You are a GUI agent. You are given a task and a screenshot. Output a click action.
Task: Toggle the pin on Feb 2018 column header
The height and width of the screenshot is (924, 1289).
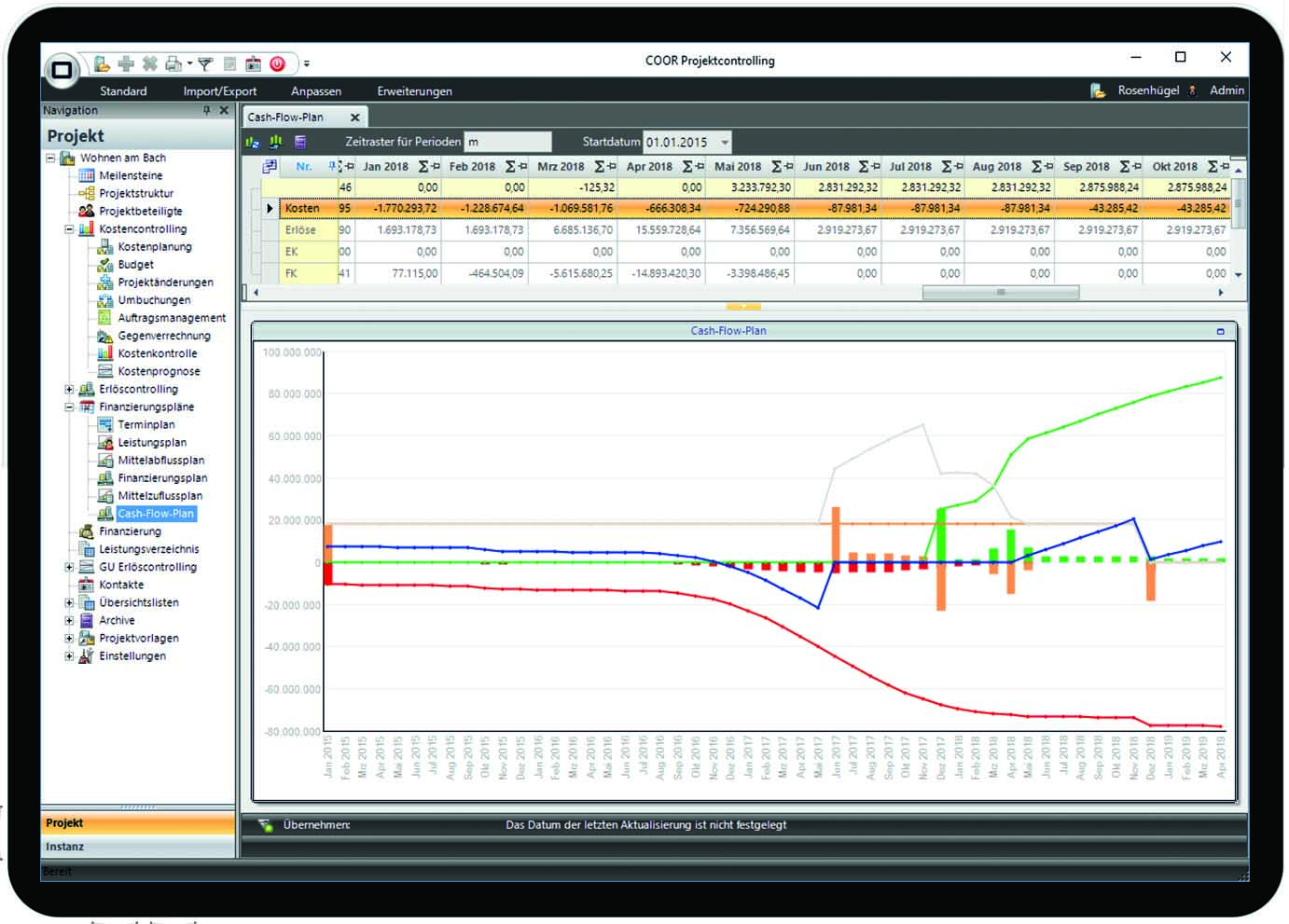(x=522, y=167)
